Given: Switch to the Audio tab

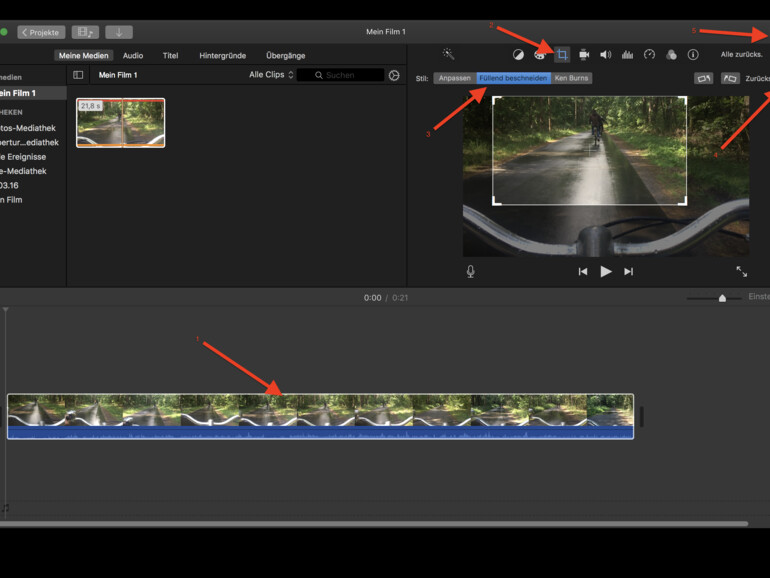Looking at the screenshot, I should [x=133, y=56].
